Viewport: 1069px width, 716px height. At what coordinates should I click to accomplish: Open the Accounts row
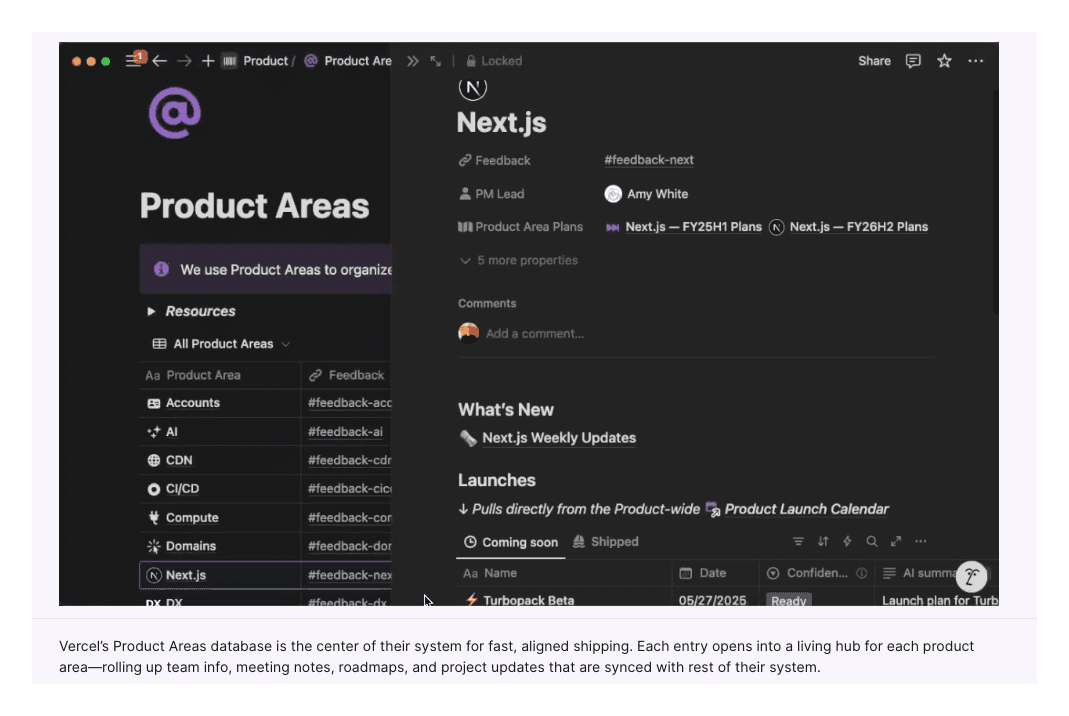(192, 403)
